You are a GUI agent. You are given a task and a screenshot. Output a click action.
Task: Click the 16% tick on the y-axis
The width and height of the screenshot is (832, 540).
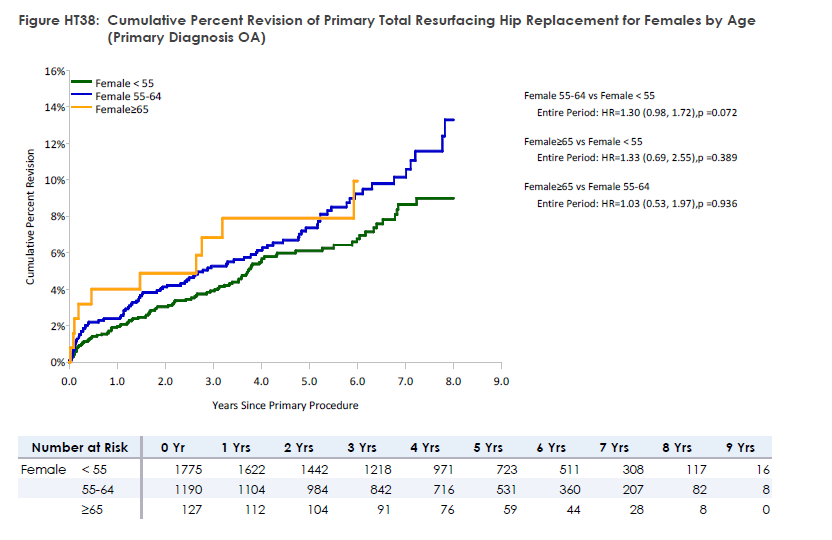(54, 71)
